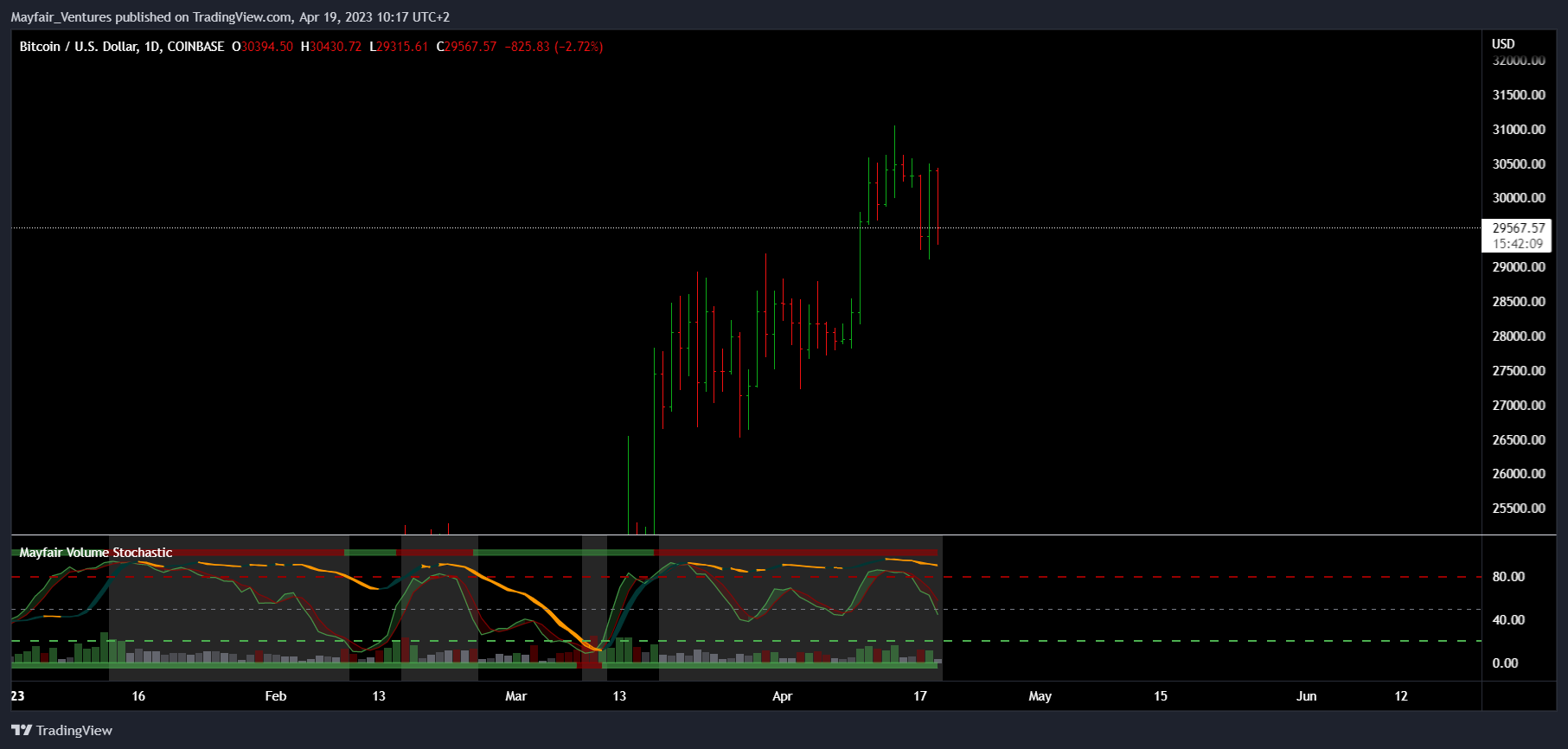Click the 12 date label on time axis
The width and height of the screenshot is (1568, 749).
[1401, 696]
